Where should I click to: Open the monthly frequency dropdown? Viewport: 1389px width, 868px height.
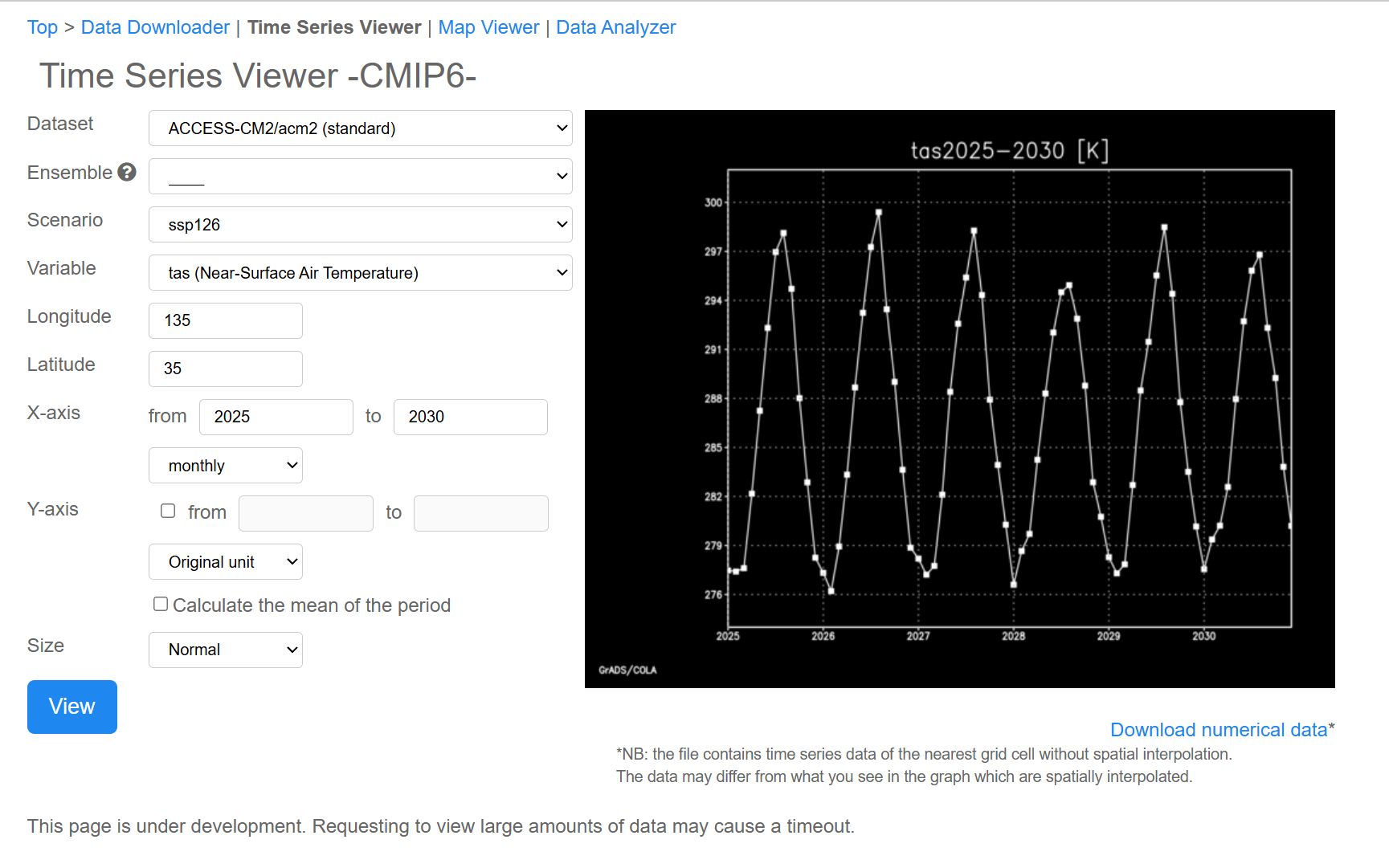tap(226, 466)
